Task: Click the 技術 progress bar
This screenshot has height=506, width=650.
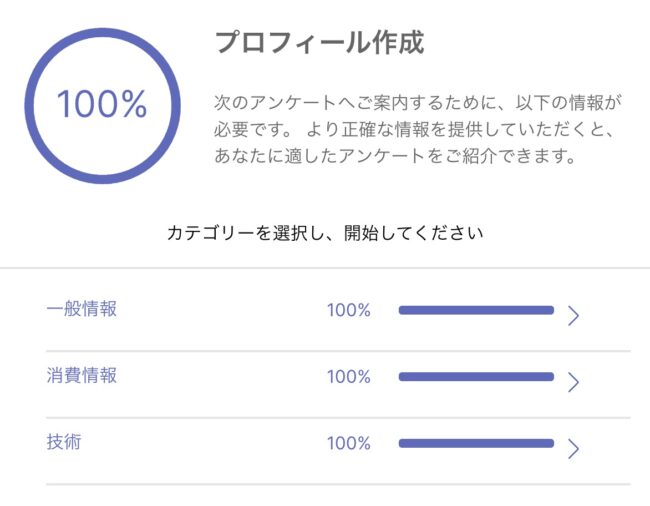Action: coord(476,443)
